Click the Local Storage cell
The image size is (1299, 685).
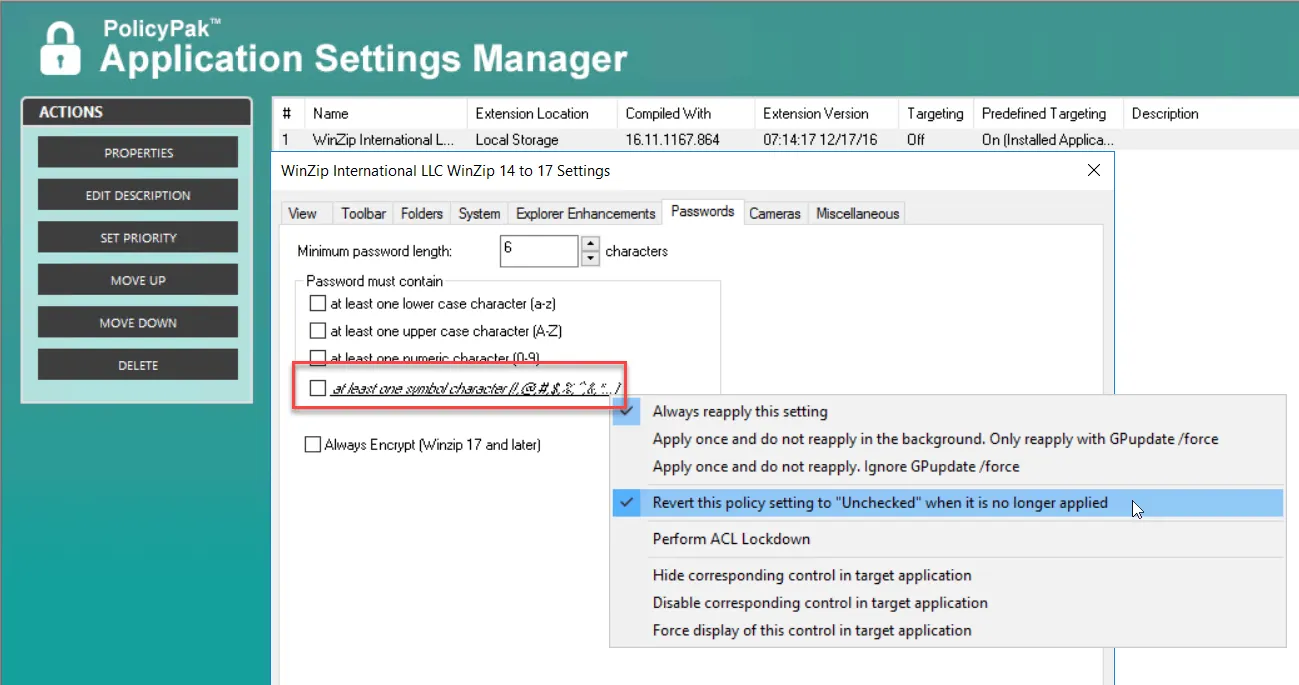[x=517, y=140]
